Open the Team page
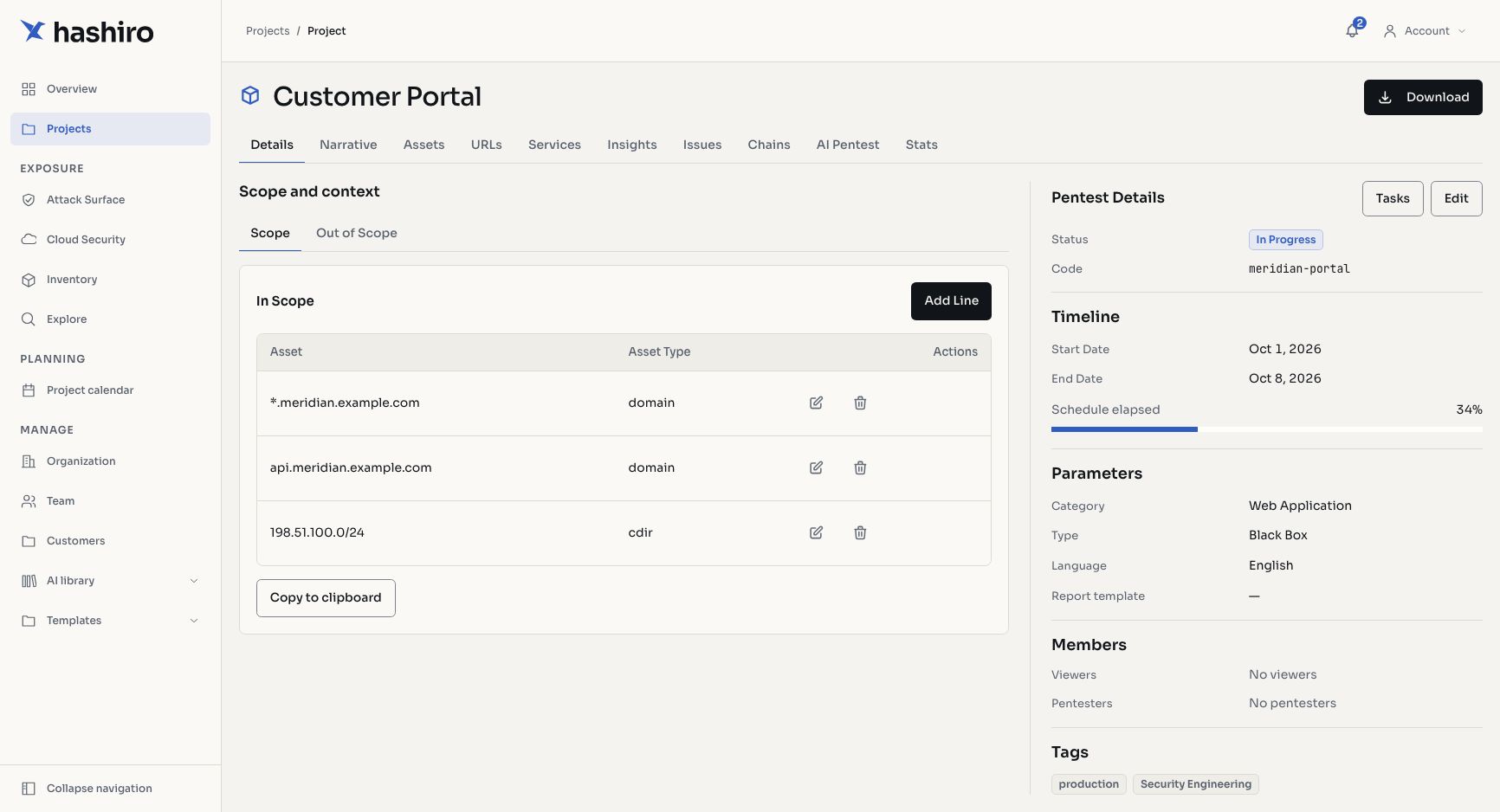This screenshot has height=812, width=1500. click(110, 501)
